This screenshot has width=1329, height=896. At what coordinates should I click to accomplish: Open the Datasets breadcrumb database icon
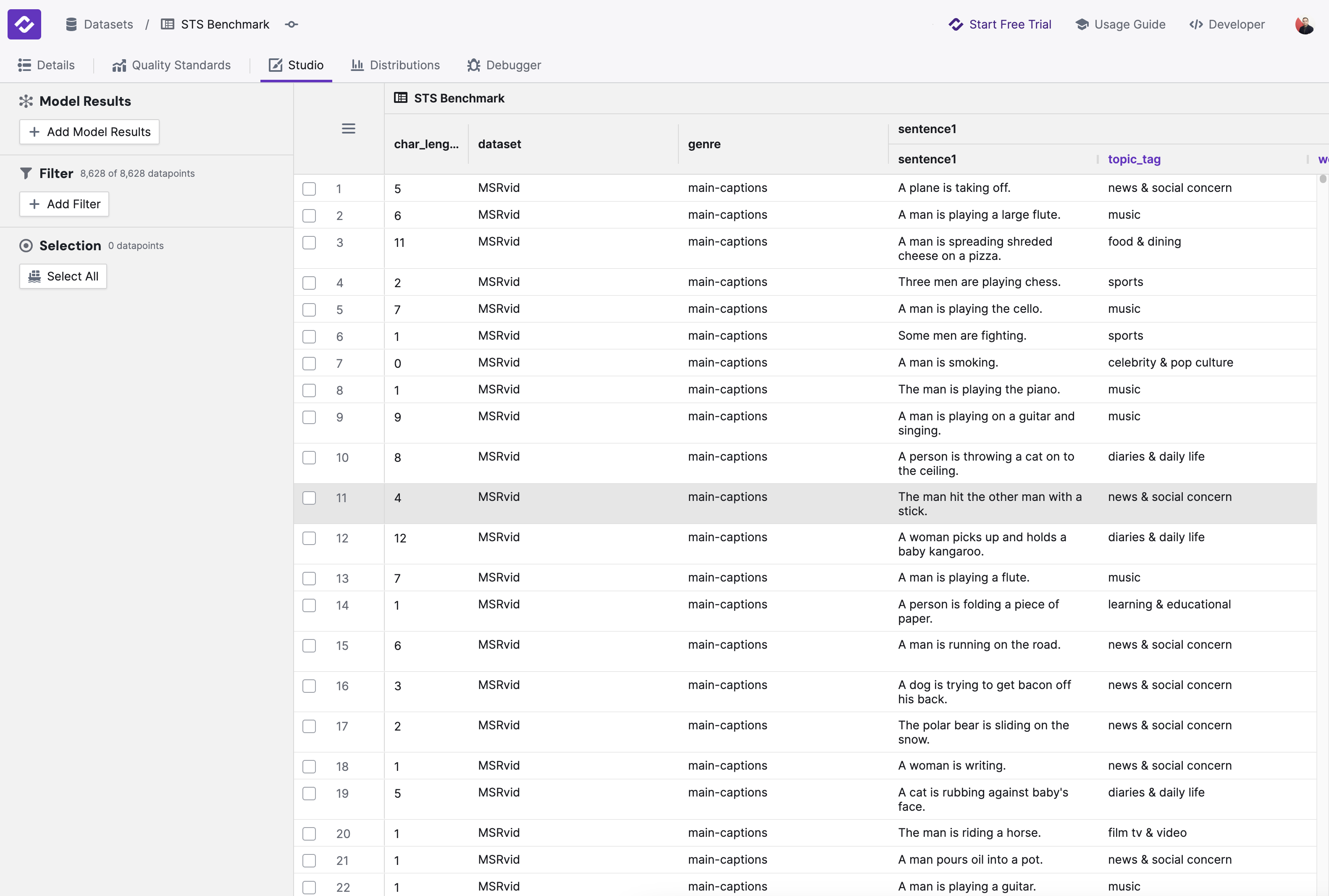71,24
